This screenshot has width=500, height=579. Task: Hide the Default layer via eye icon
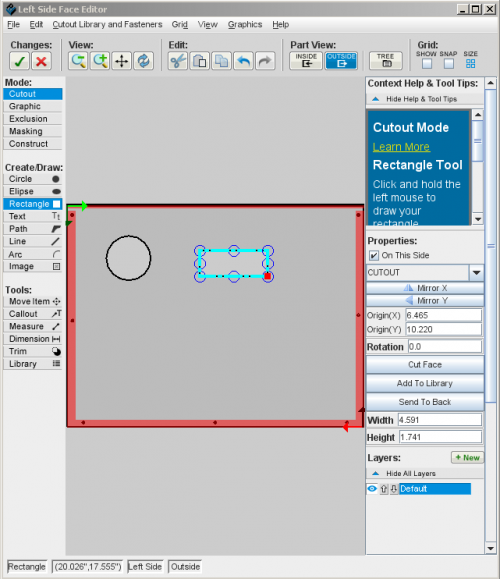[x=372, y=489]
